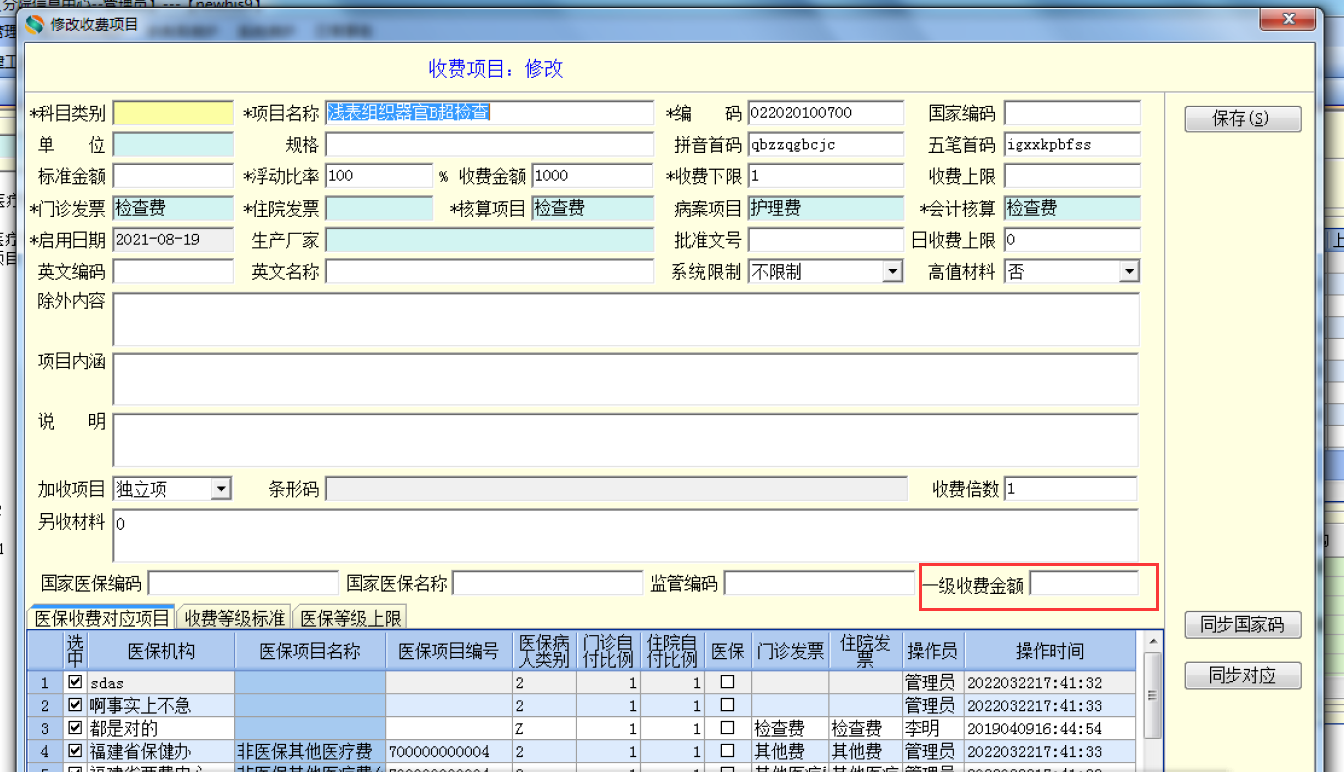Click the 收费下限 input field
The image size is (1344, 772).
(x=825, y=176)
